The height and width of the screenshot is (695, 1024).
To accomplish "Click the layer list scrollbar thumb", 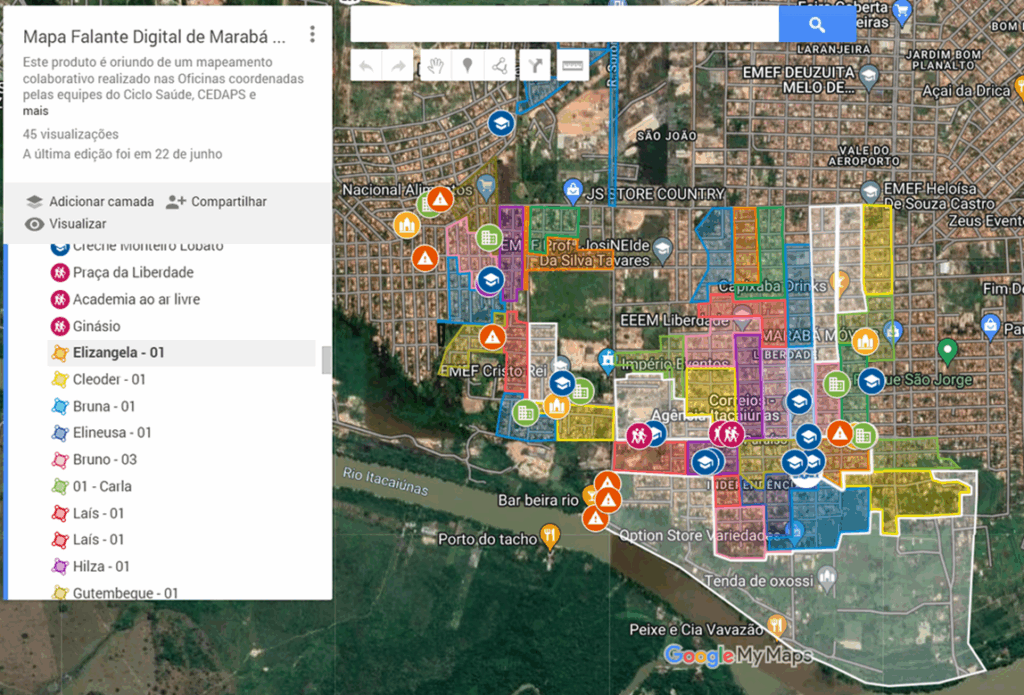I will (x=325, y=360).
